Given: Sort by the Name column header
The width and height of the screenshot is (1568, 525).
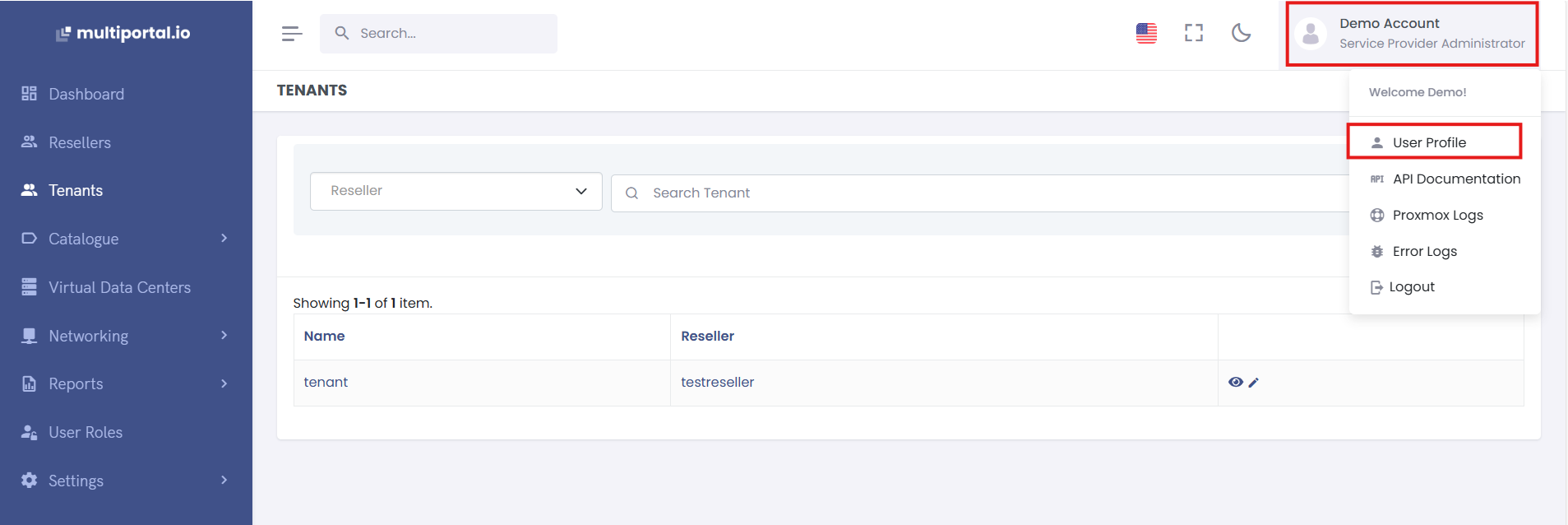Looking at the screenshot, I should click(x=324, y=336).
